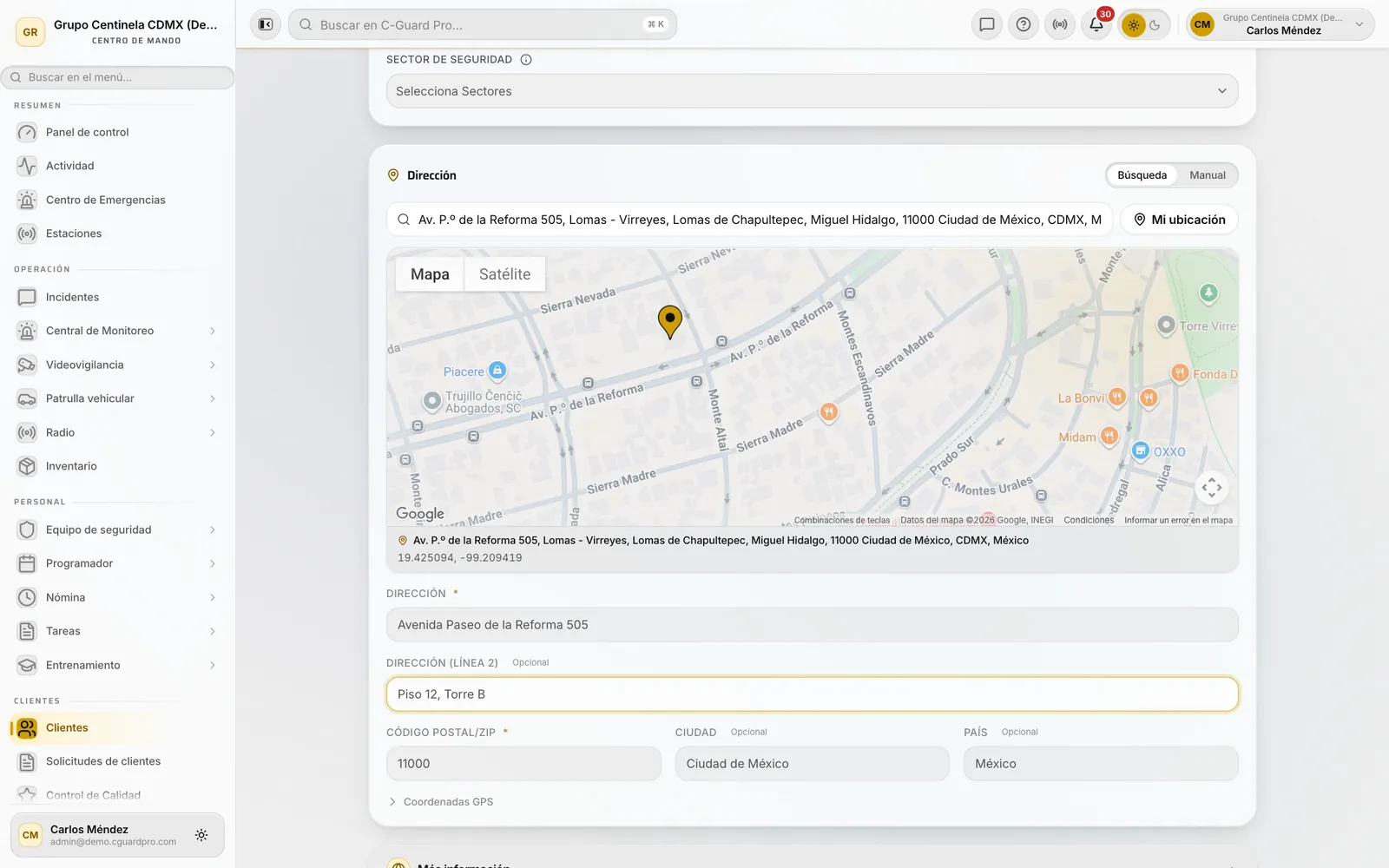
Task: Open the Selecciona Sectores dropdown
Action: (812, 91)
